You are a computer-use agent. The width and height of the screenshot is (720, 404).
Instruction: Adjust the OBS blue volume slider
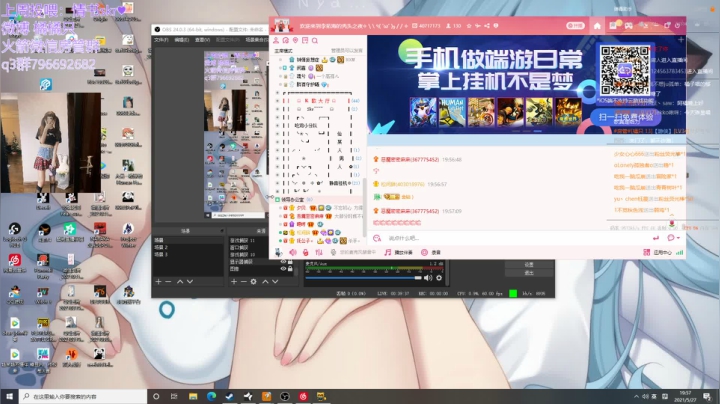pos(363,278)
